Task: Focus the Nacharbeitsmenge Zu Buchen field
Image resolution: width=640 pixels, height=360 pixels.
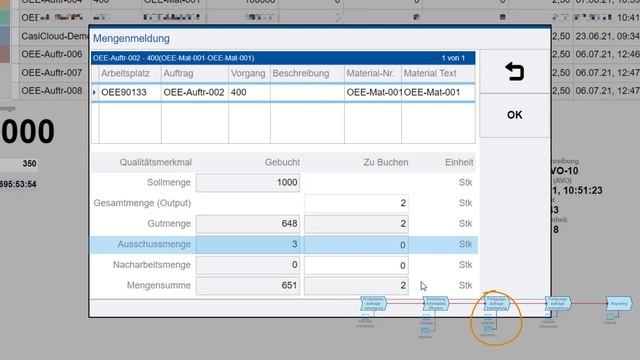Action: point(356,265)
